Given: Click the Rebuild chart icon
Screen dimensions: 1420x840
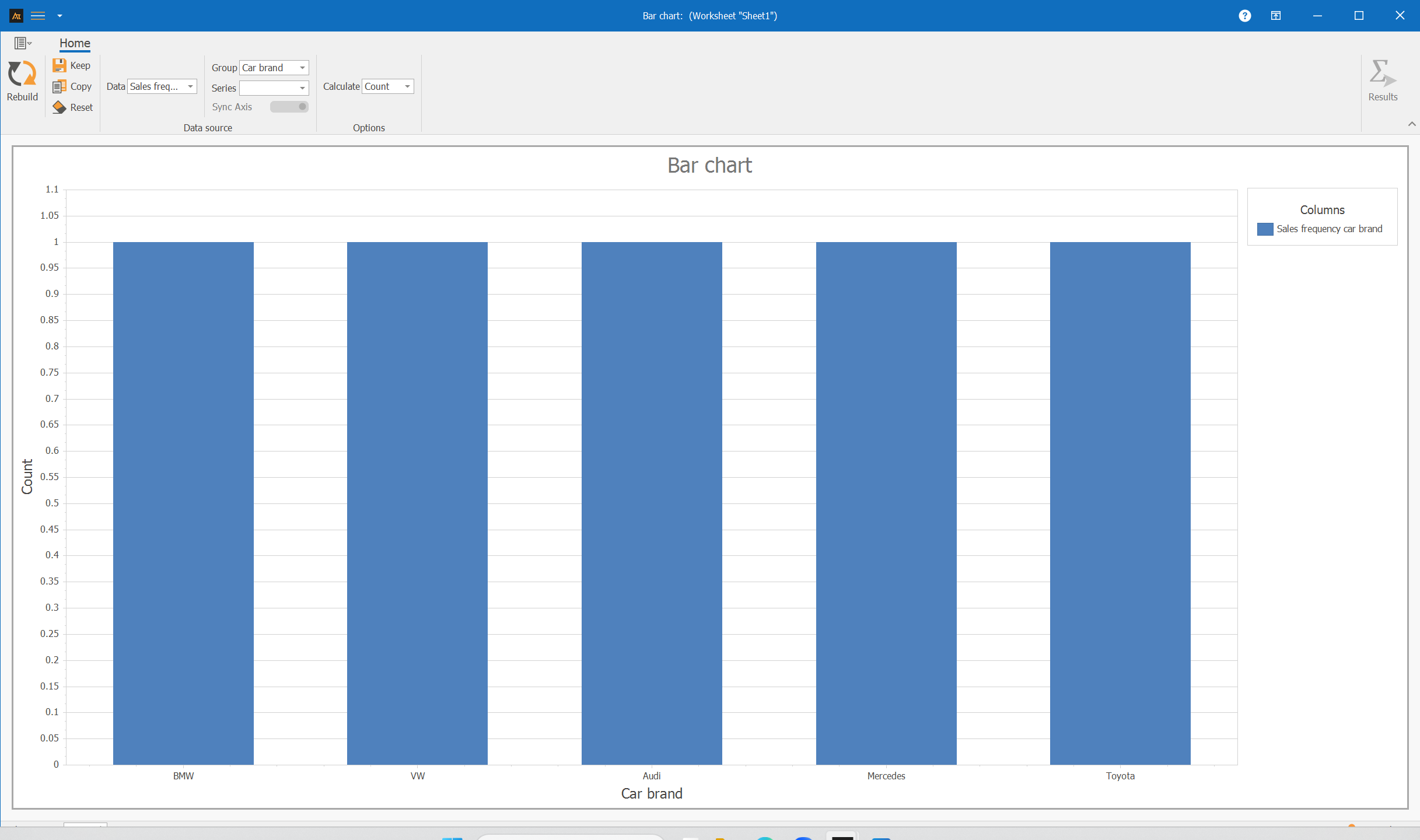Looking at the screenshot, I should point(22,75).
